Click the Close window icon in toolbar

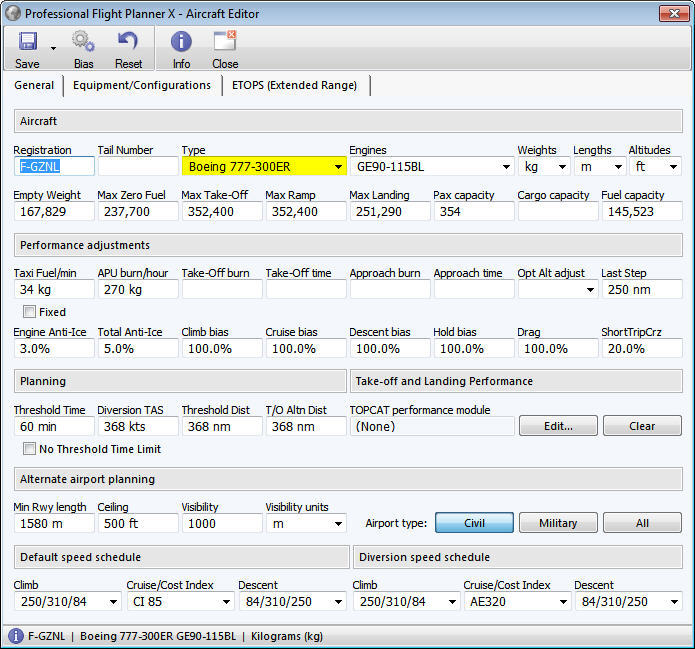pos(225,41)
